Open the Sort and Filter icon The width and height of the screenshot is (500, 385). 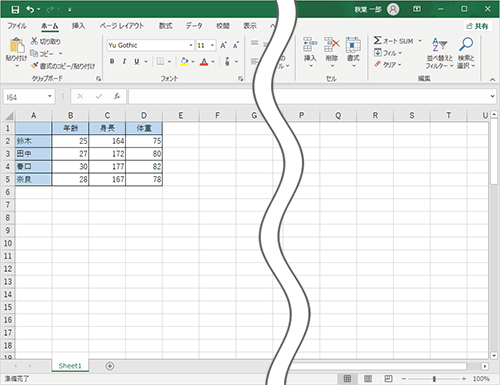point(439,44)
